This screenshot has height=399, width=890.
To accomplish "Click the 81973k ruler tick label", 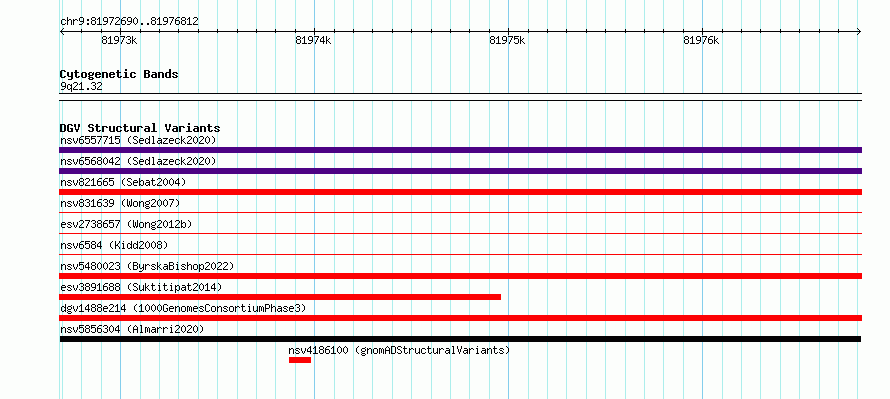I will pos(119,40).
